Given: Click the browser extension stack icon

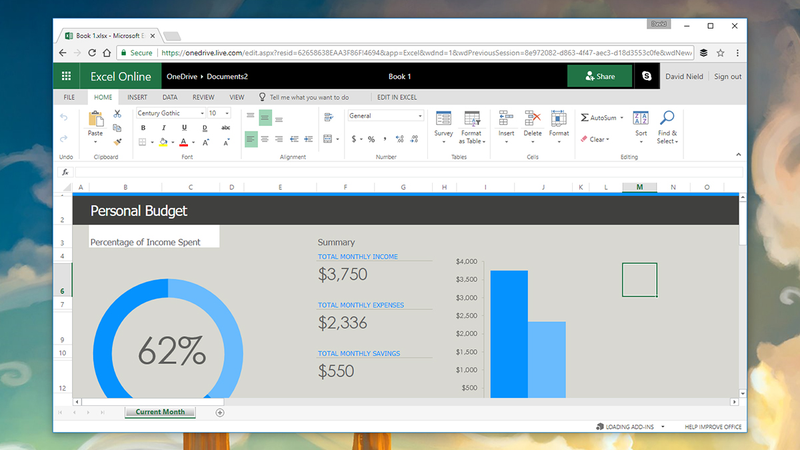Looking at the screenshot, I should (x=704, y=53).
